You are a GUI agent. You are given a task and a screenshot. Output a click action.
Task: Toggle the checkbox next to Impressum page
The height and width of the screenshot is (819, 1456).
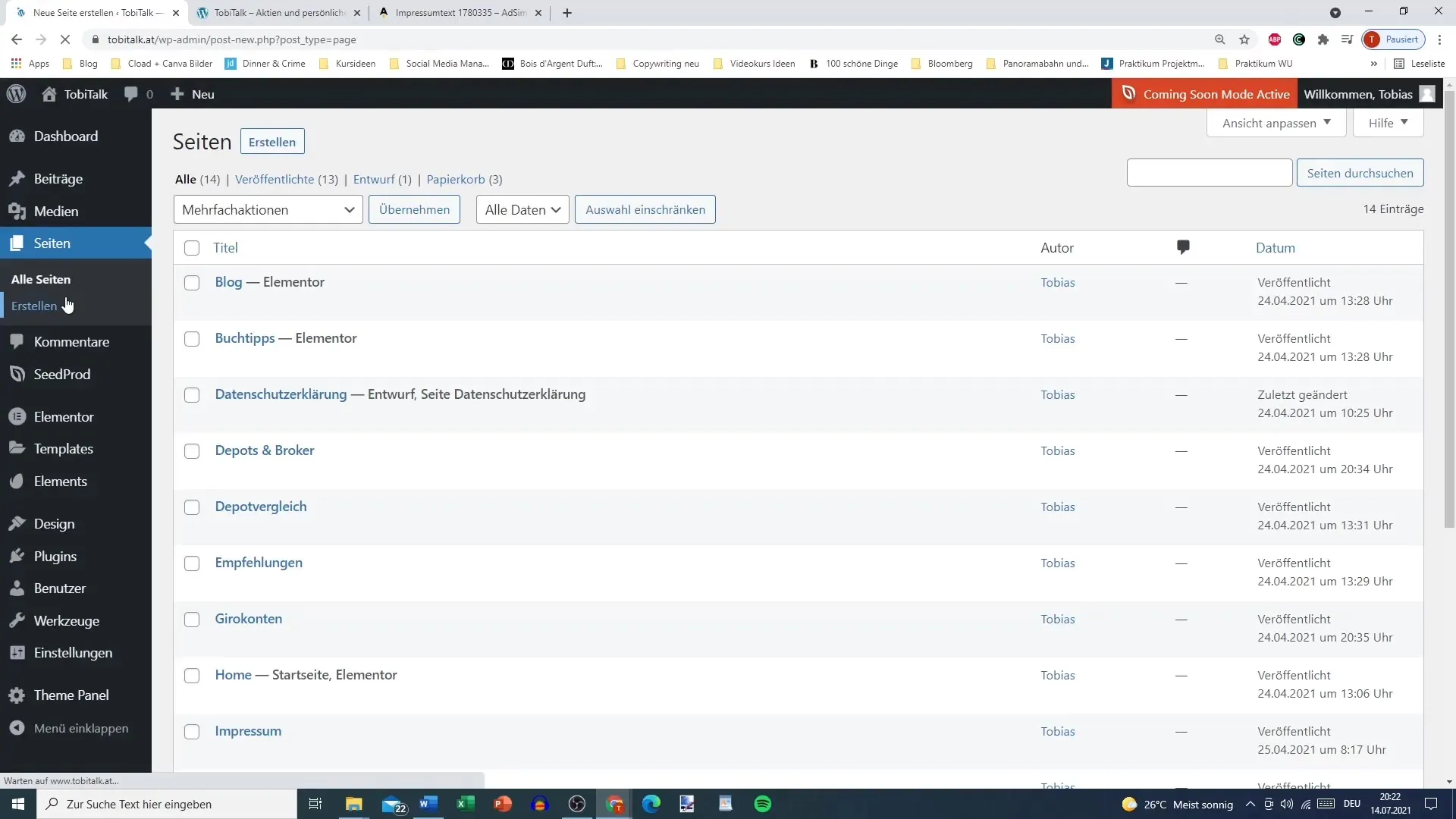coord(192,732)
